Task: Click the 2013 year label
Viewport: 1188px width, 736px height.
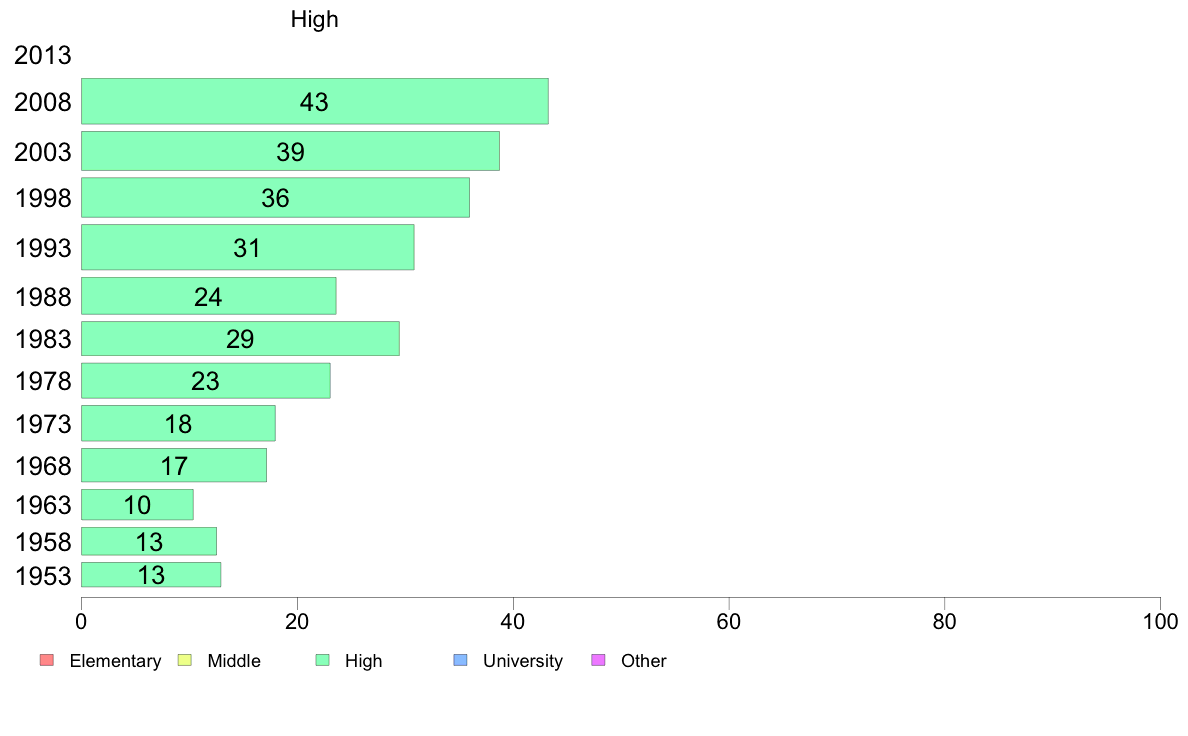Action: 42,55
